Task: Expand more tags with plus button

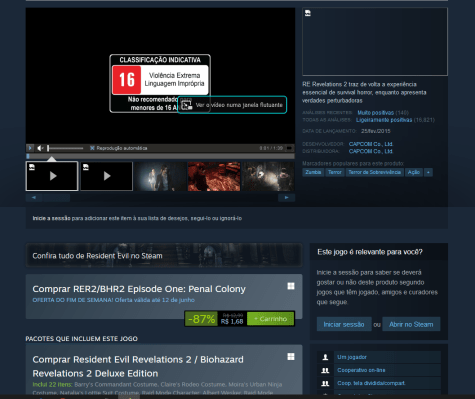Action: pyautogui.click(x=428, y=172)
